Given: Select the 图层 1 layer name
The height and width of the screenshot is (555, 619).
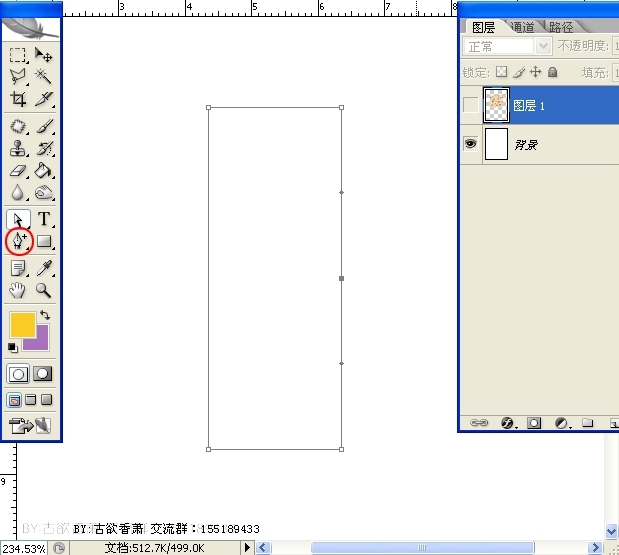Looking at the screenshot, I should [x=529, y=106].
